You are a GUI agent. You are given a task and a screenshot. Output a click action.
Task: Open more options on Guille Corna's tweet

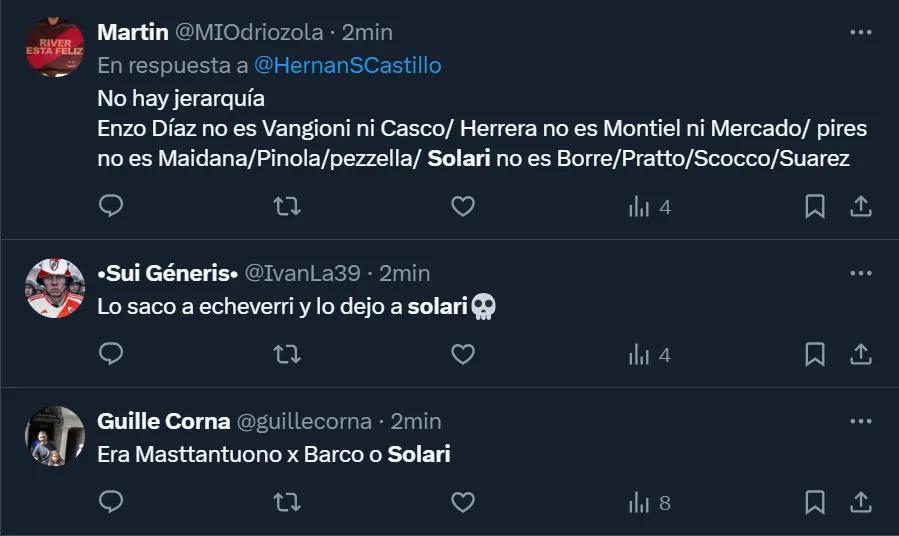[x=860, y=421]
